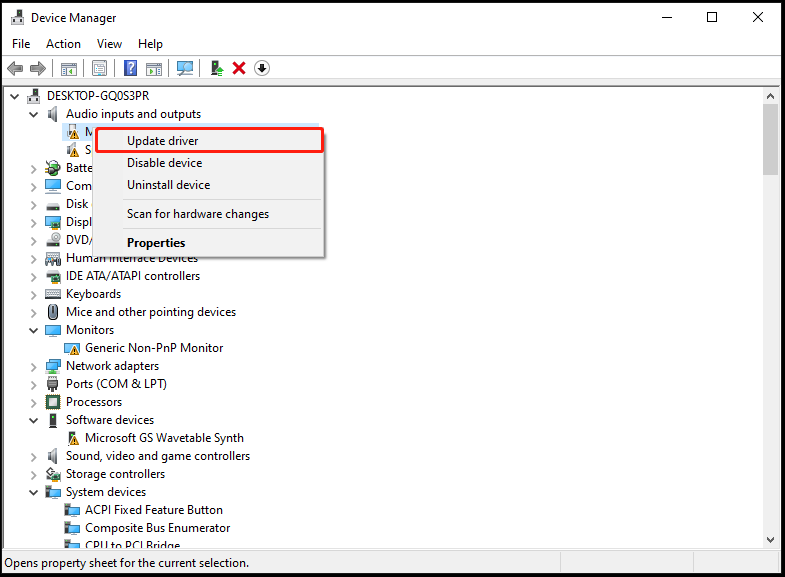
Task: Click Scan for hardware changes toolbar icon
Action: [185, 69]
